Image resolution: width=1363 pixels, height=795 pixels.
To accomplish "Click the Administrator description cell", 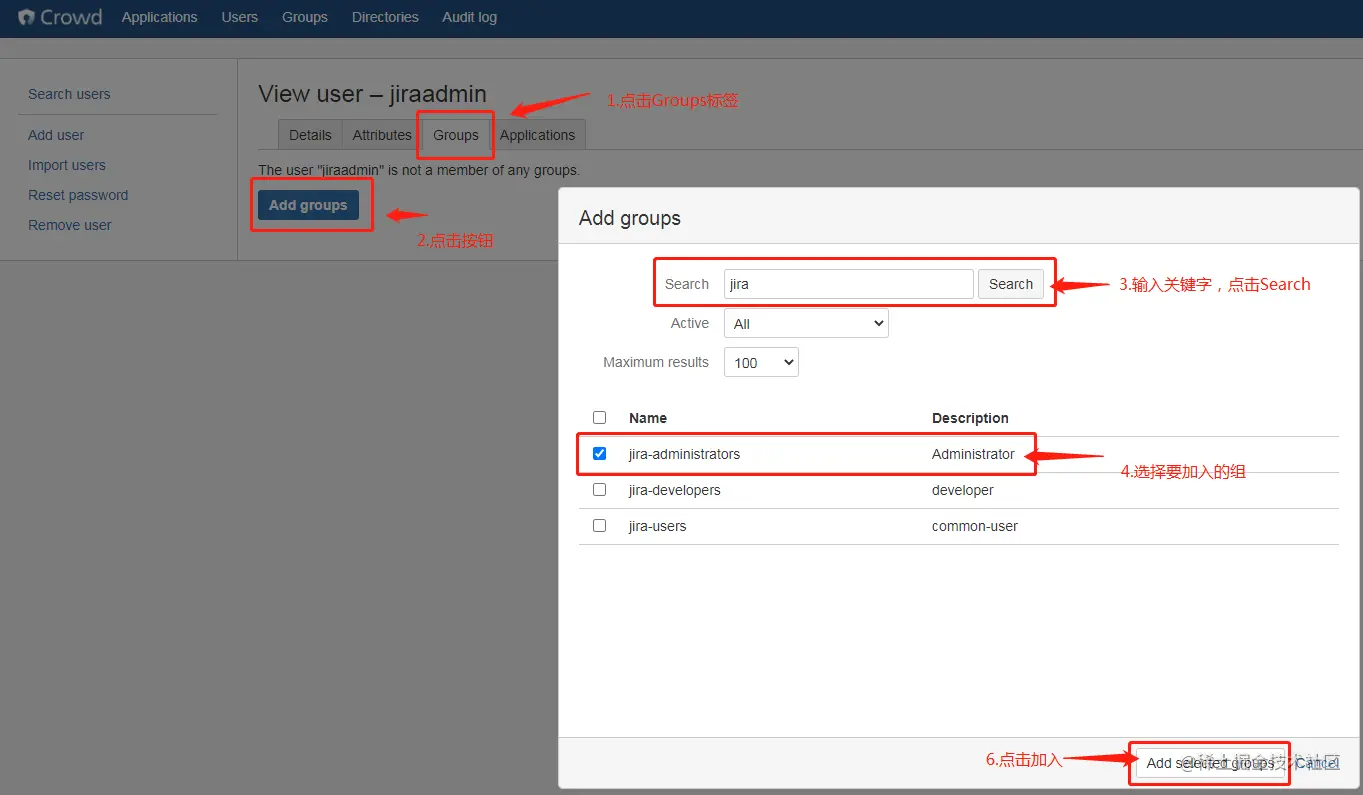I will click(x=973, y=454).
